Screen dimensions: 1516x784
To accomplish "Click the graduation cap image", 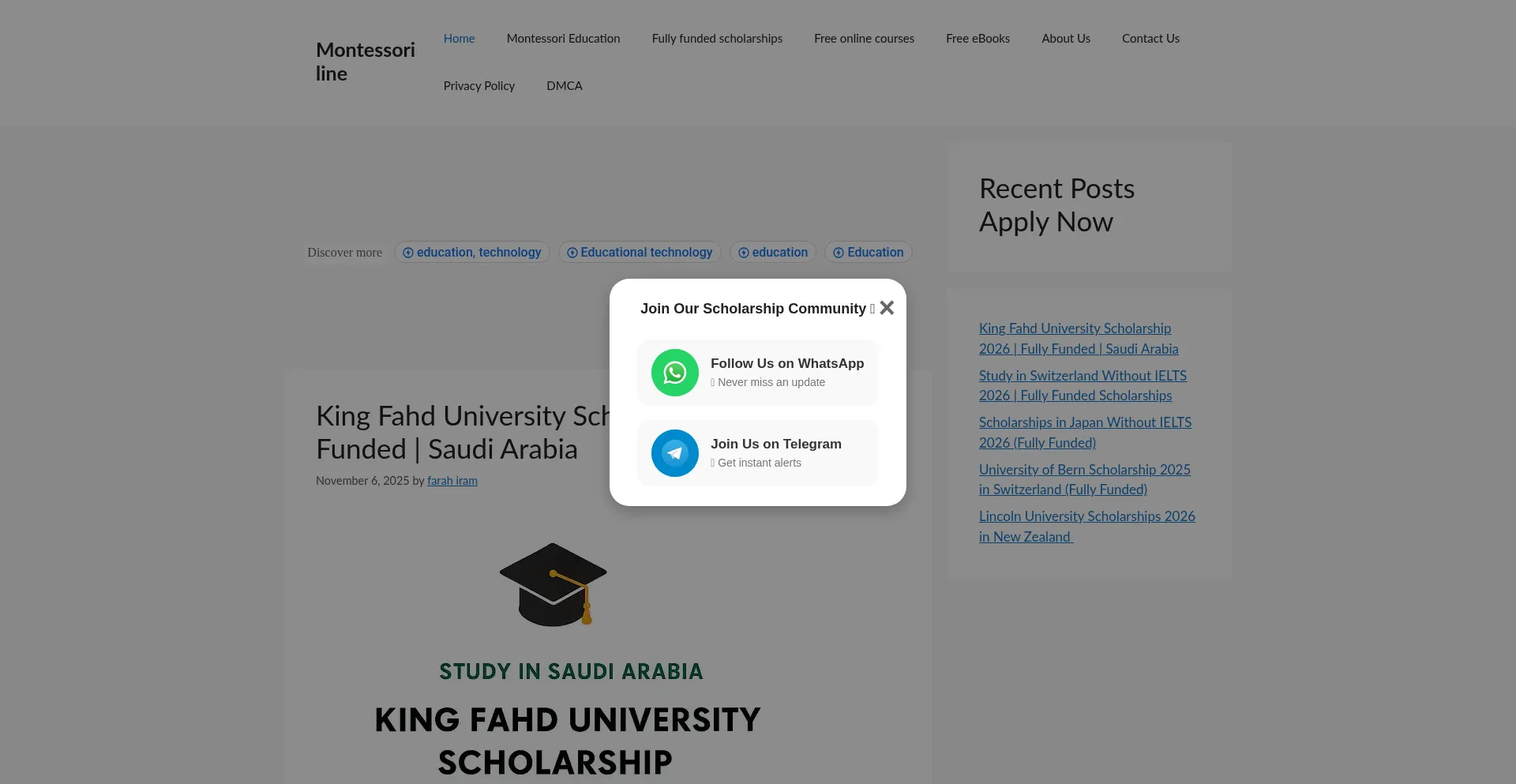I will click(553, 584).
